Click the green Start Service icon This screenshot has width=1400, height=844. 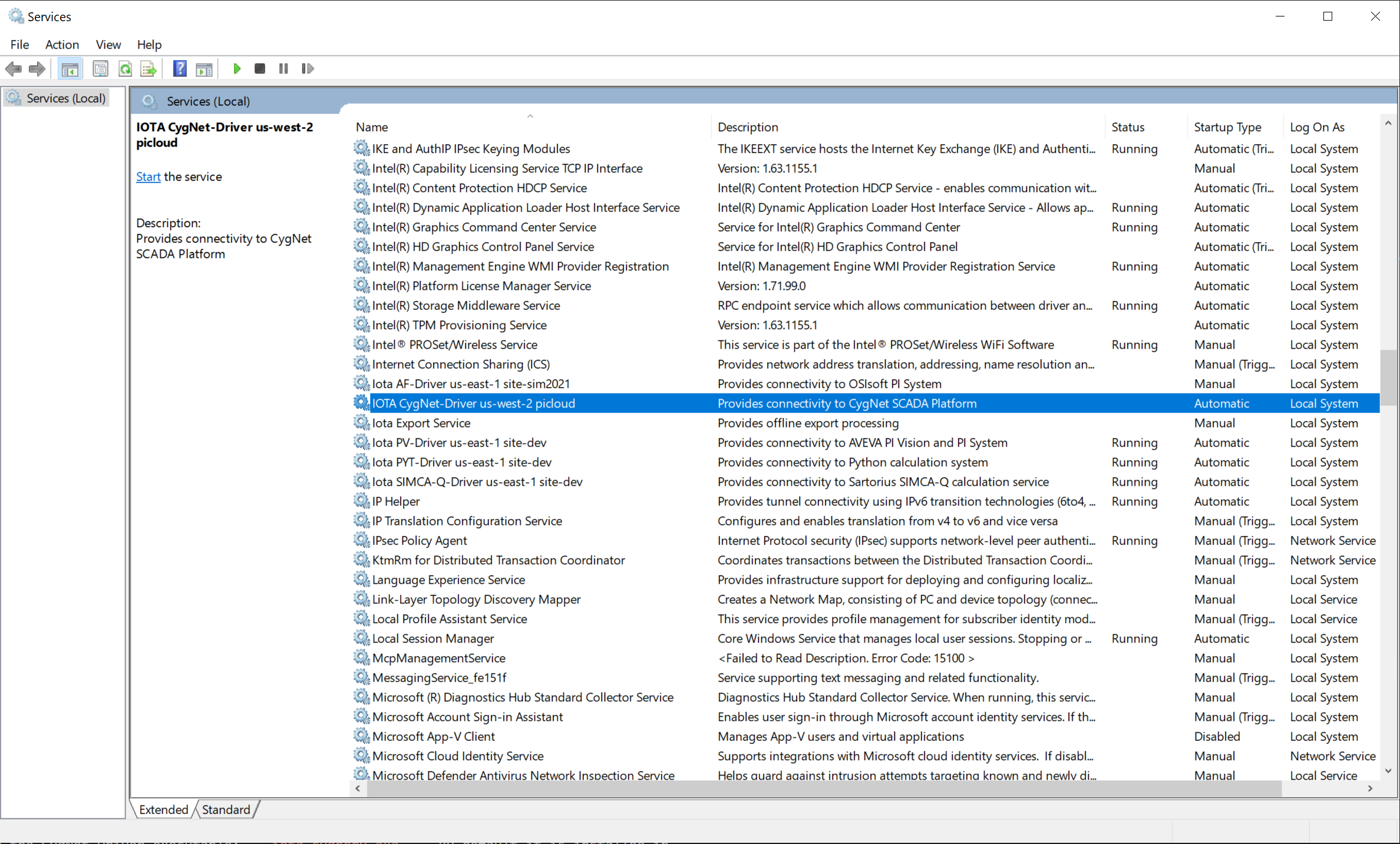pos(237,69)
